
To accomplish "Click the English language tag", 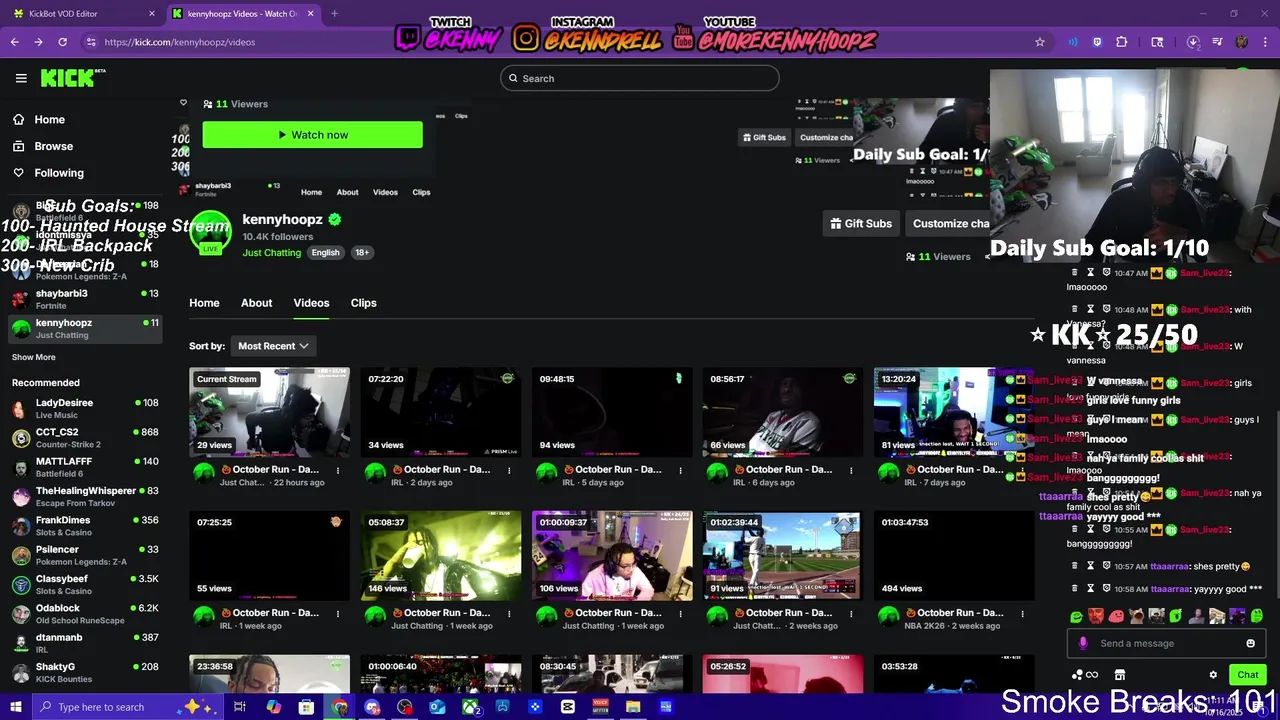I will click(325, 252).
